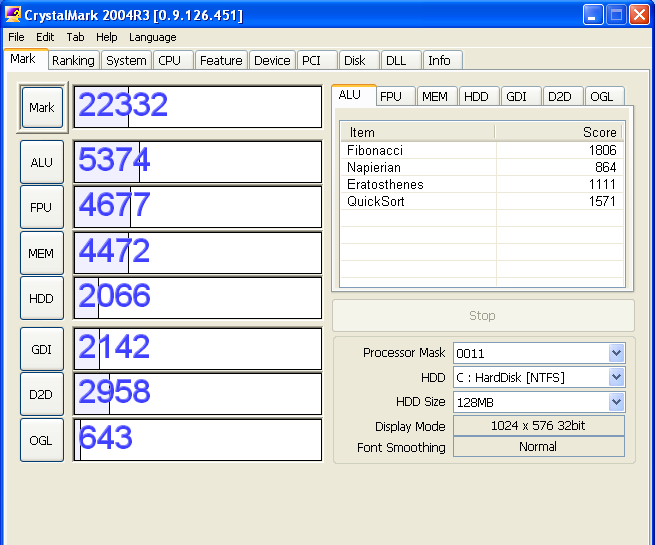Switch to the Feature tab
655x545 pixels.
coord(221,61)
